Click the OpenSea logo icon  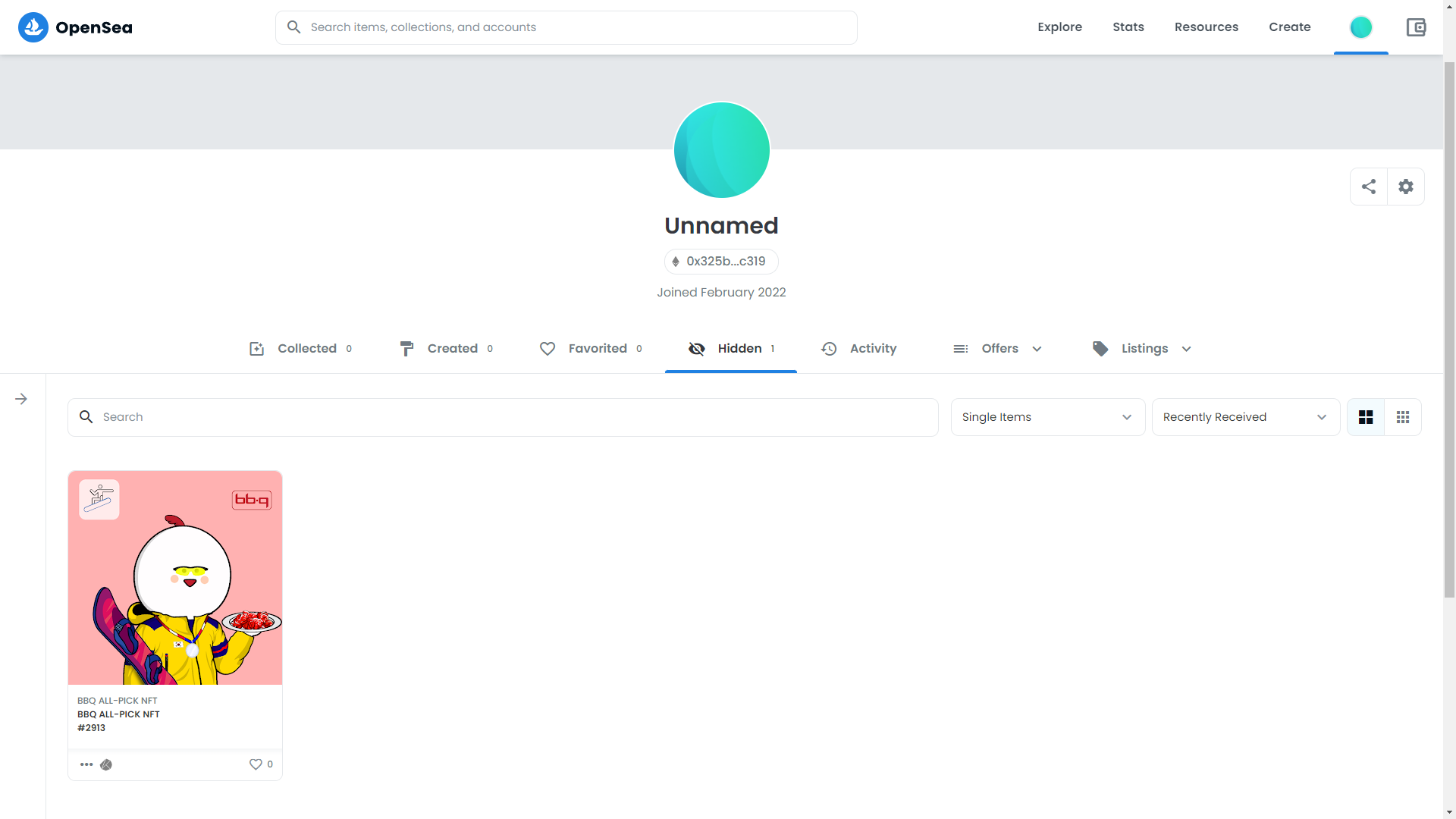coord(33,27)
